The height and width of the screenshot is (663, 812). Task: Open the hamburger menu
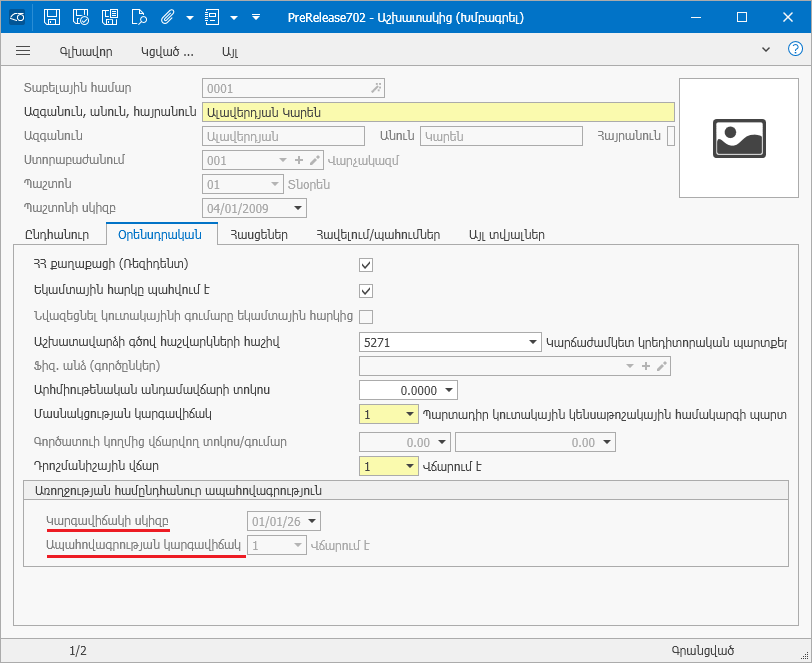point(24,50)
